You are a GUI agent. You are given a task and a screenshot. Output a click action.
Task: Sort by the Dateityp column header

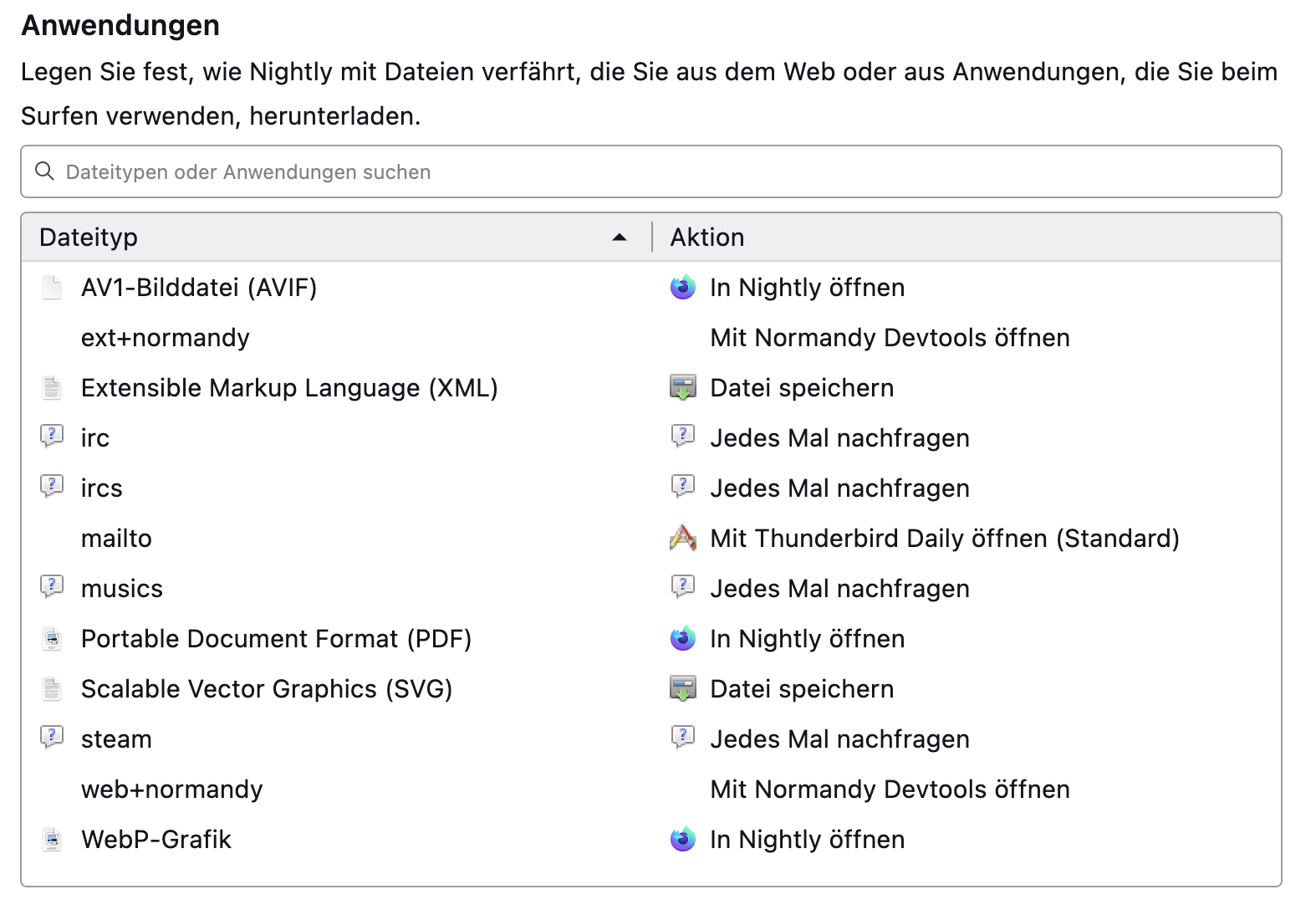89,238
